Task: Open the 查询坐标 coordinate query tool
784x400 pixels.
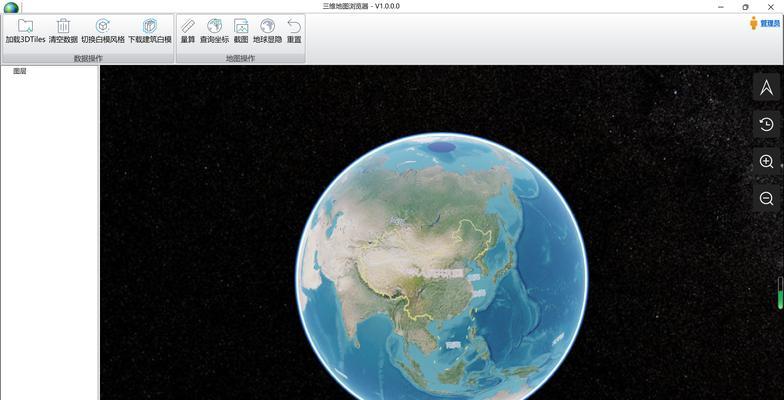Action: coord(214,30)
